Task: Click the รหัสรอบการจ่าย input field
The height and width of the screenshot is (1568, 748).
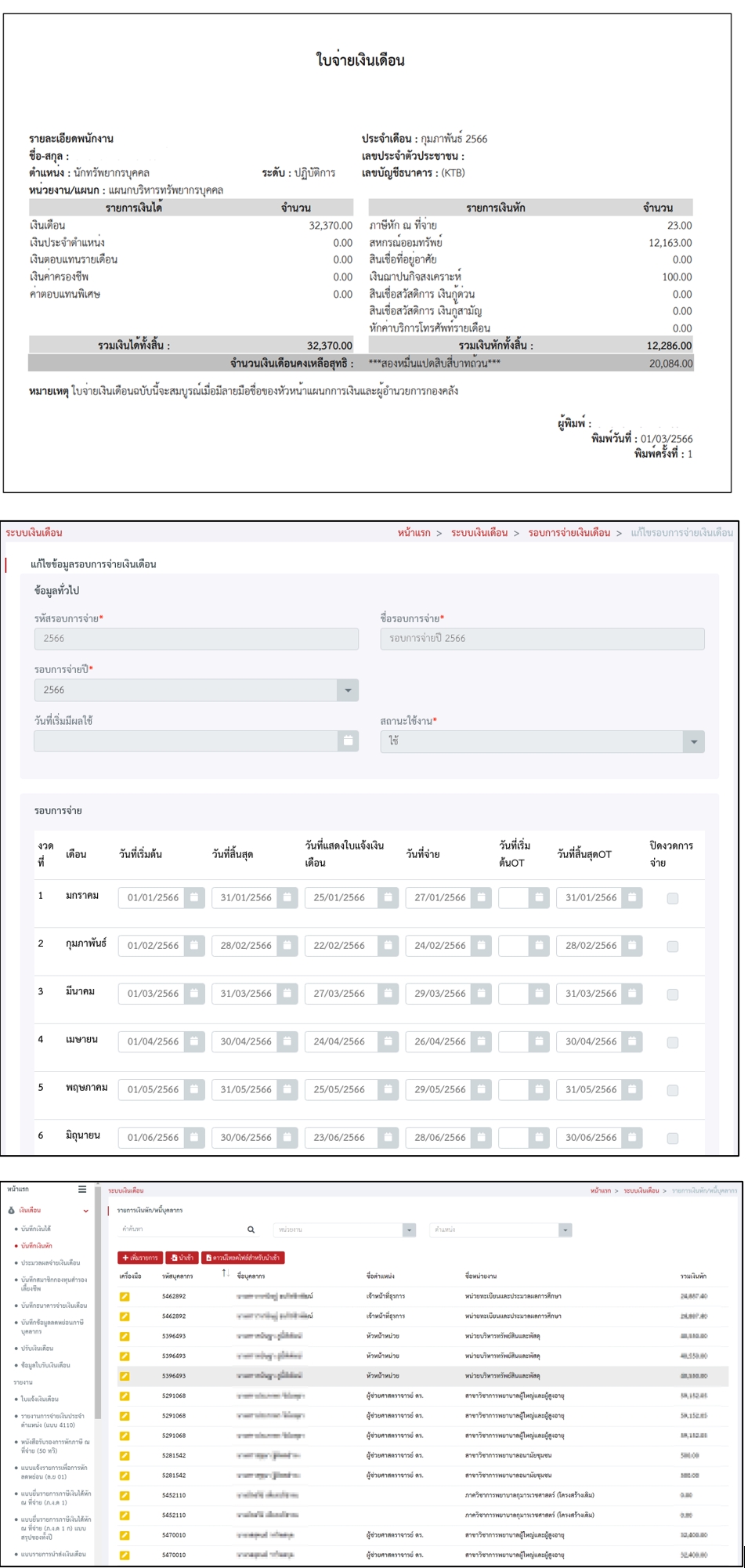Action: coord(197,639)
